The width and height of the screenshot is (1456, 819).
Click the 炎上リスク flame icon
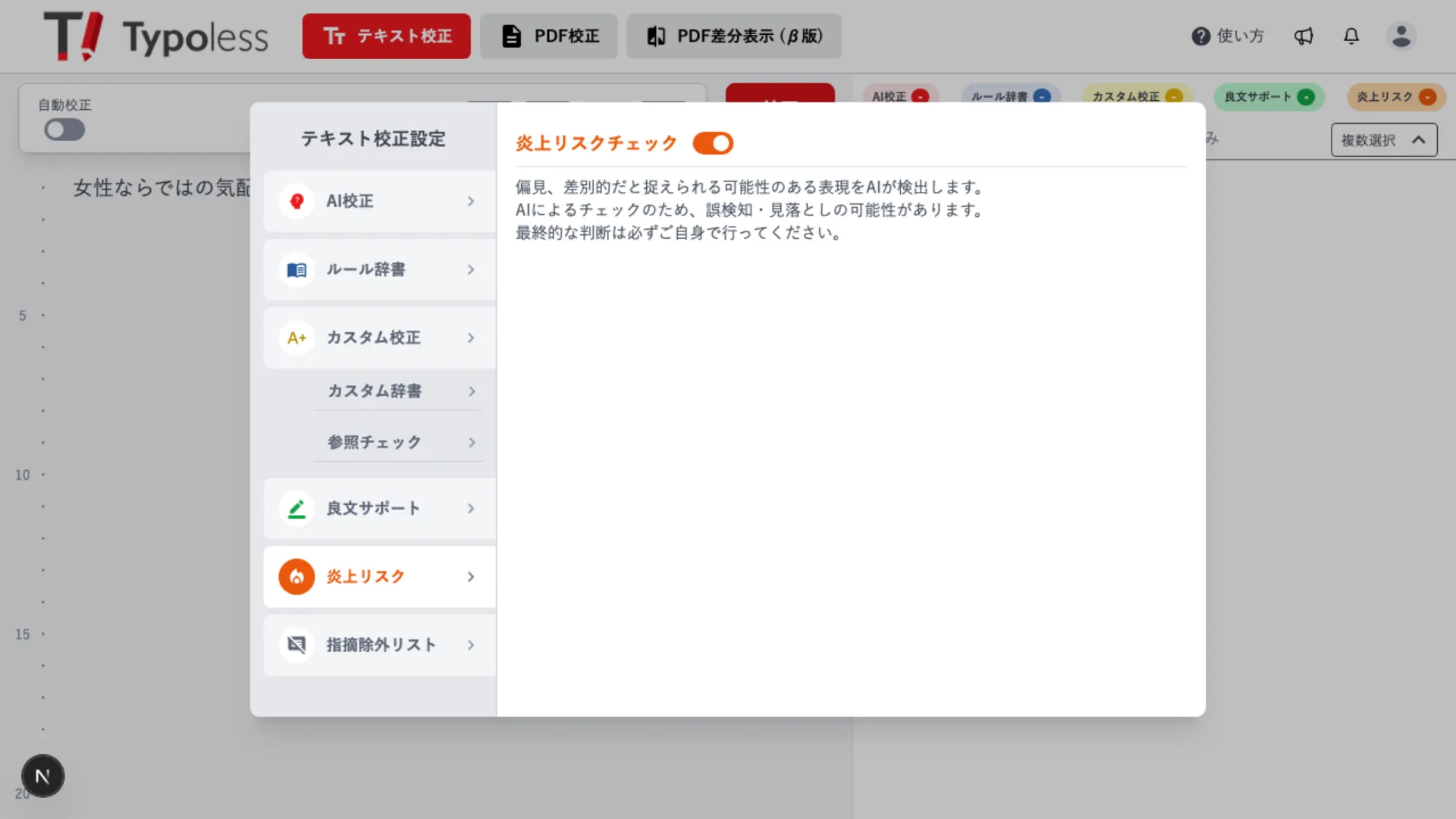coord(297,576)
